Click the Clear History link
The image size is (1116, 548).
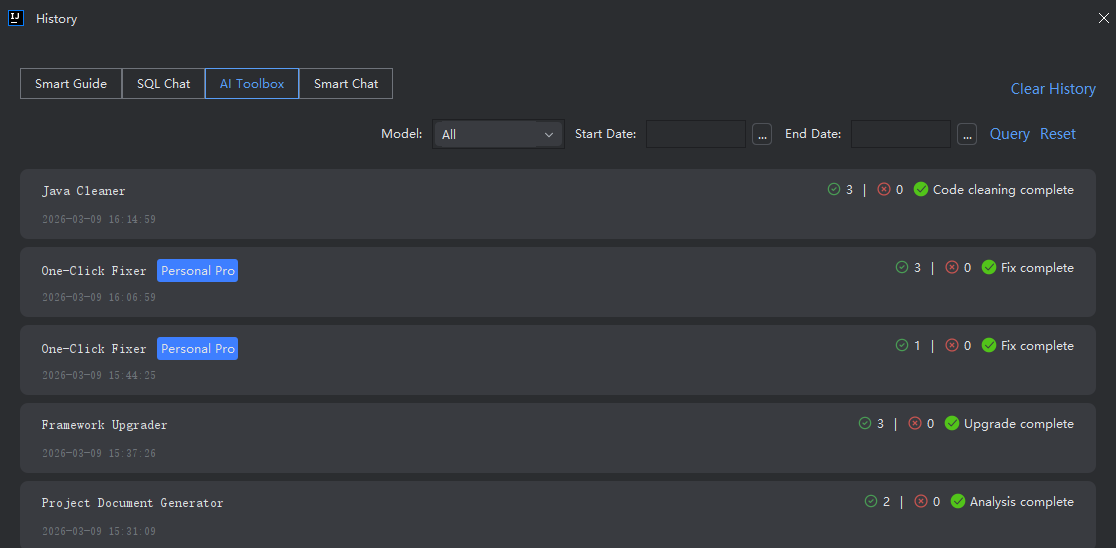pos(1053,89)
